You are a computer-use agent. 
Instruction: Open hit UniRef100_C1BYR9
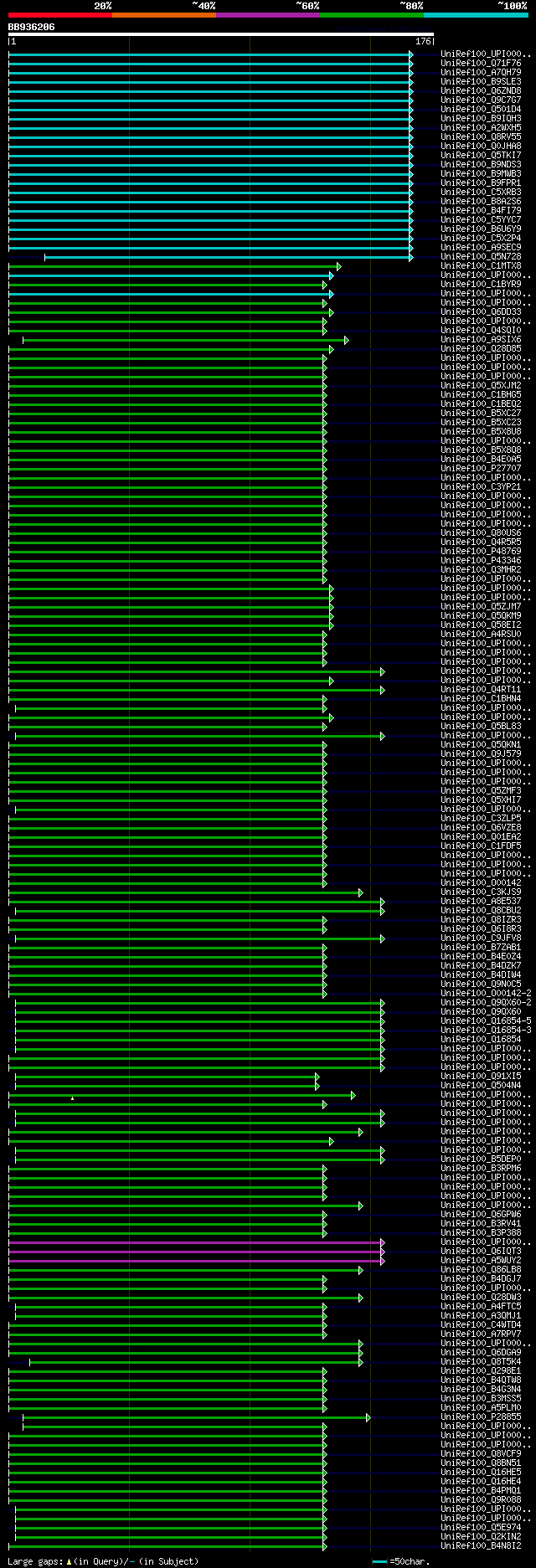click(481, 285)
